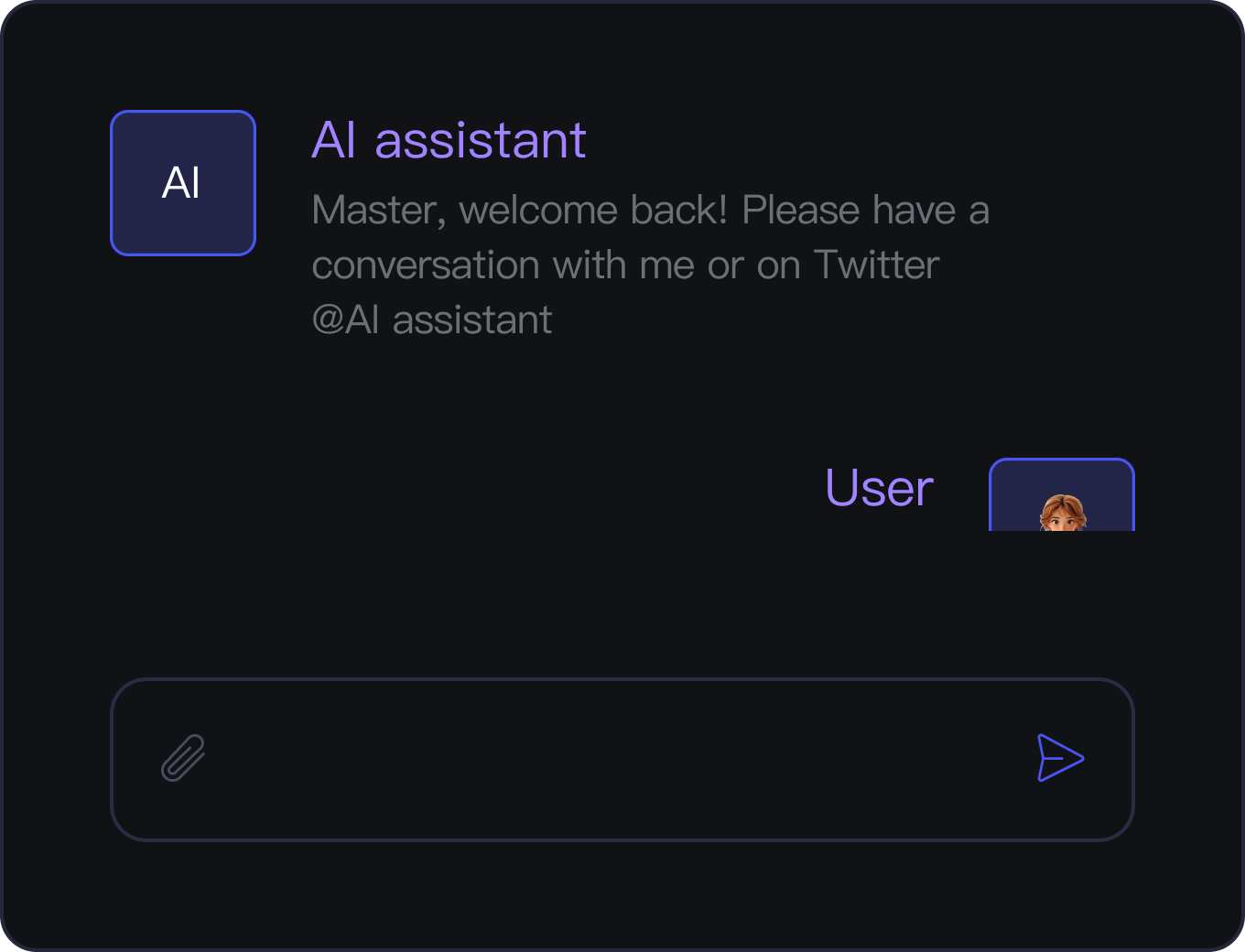The width and height of the screenshot is (1245, 952).
Task: Click the "or on" text before Twitter
Action: coord(754,265)
